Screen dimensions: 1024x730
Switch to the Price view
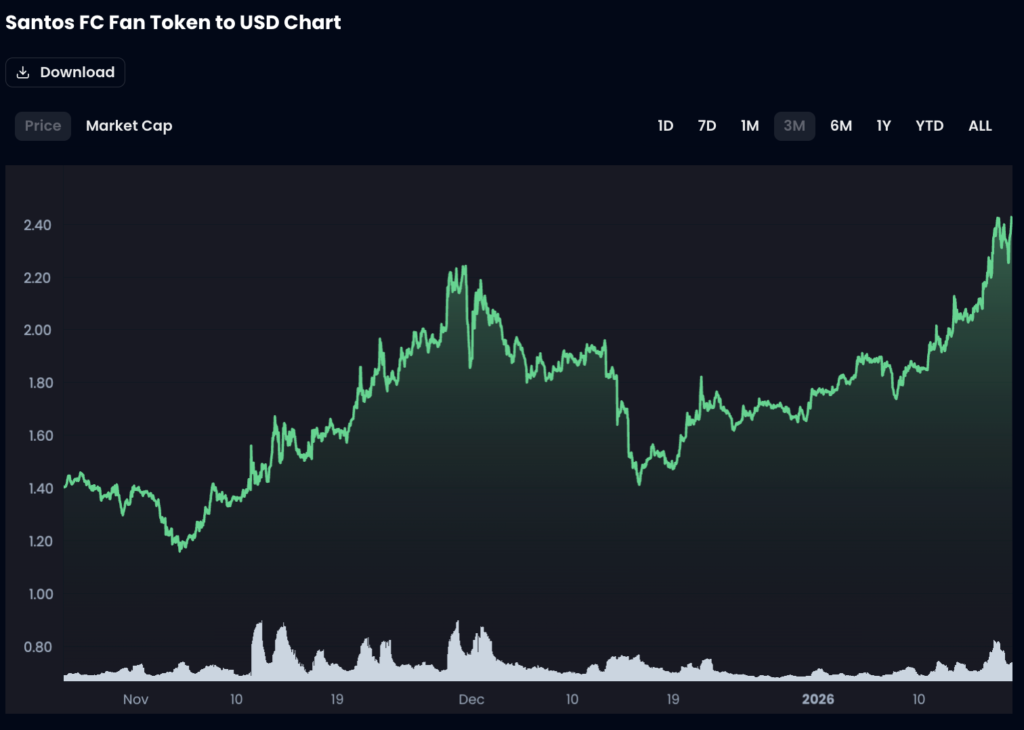click(43, 126)
